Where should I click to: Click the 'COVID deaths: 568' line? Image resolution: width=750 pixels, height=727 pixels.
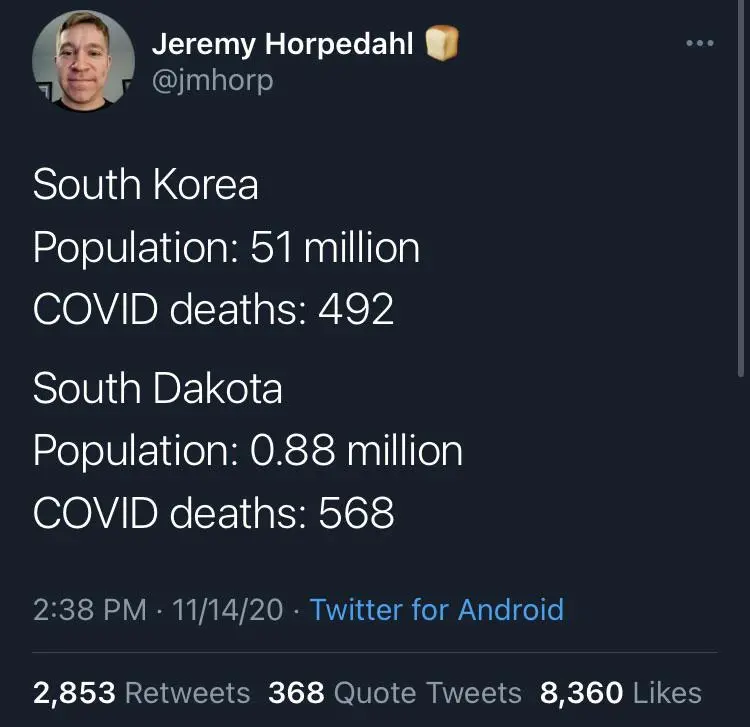pyautogui.click(x=213, y=513)
